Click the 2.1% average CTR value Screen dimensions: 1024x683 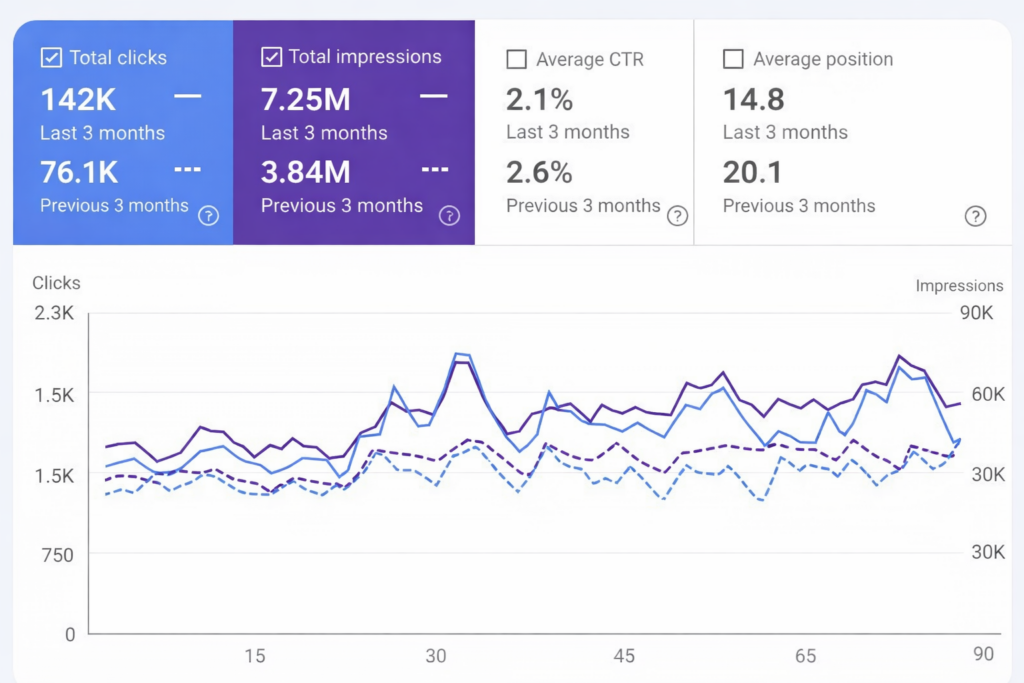pyautogui.click(x=539, y=100)
